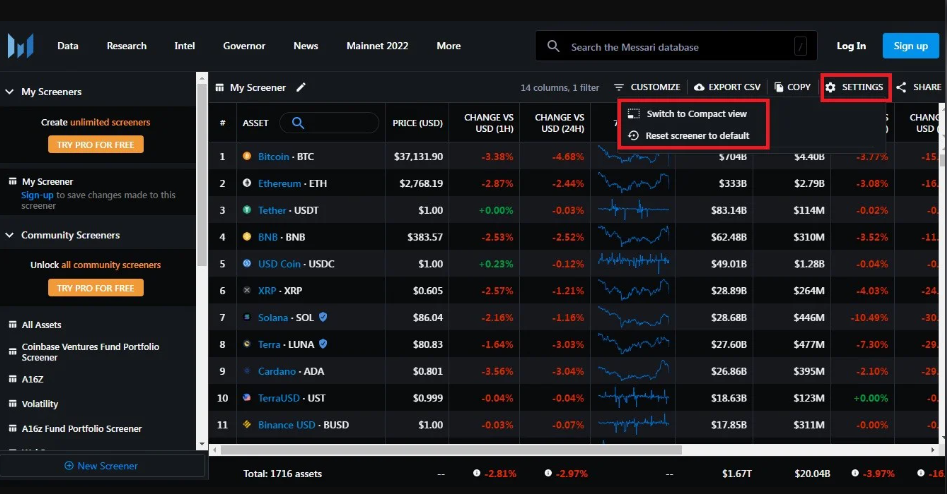This screenshot has width=947, height=494.
Task: Sort by Change vs USD (1H) header
Action: [x=489, y=123]
